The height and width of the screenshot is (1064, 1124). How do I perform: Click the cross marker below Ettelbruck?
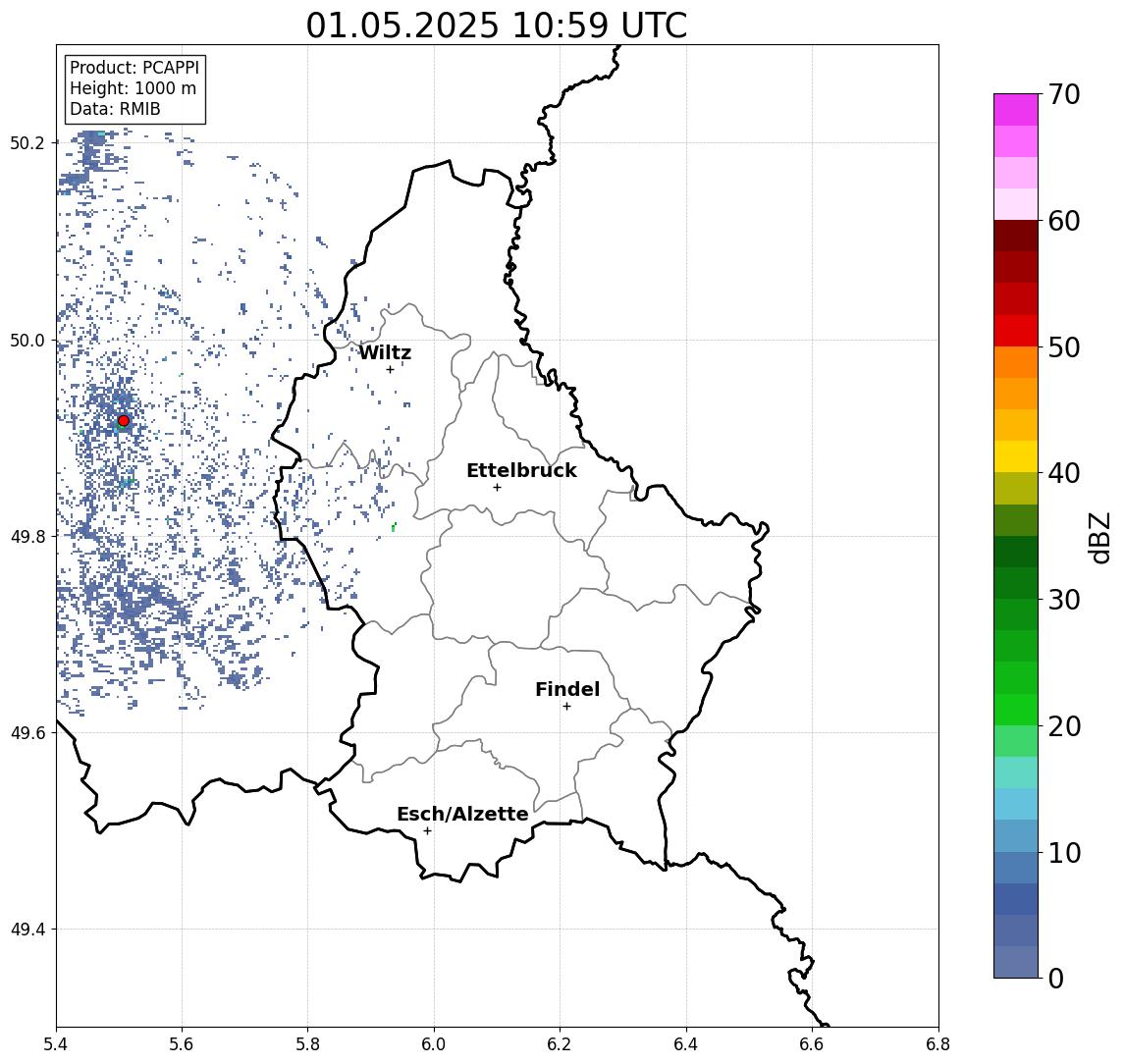coord(497,488)
